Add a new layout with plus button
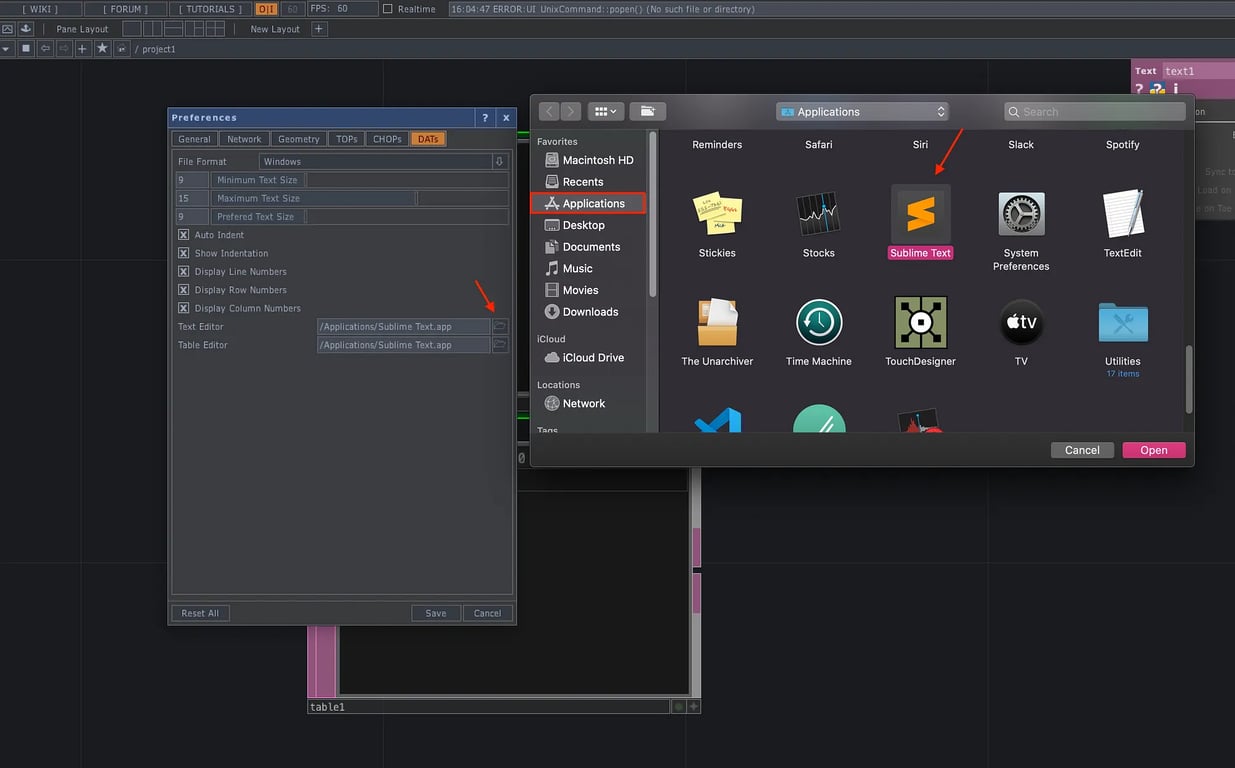 [319, 29]
